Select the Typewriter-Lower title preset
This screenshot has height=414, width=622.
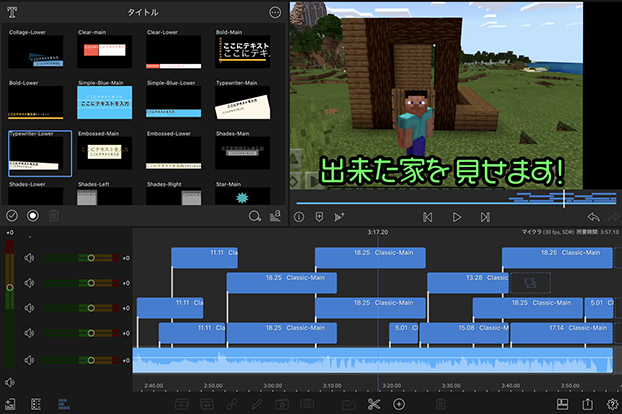pyautogui.click(x=40, y=153)
